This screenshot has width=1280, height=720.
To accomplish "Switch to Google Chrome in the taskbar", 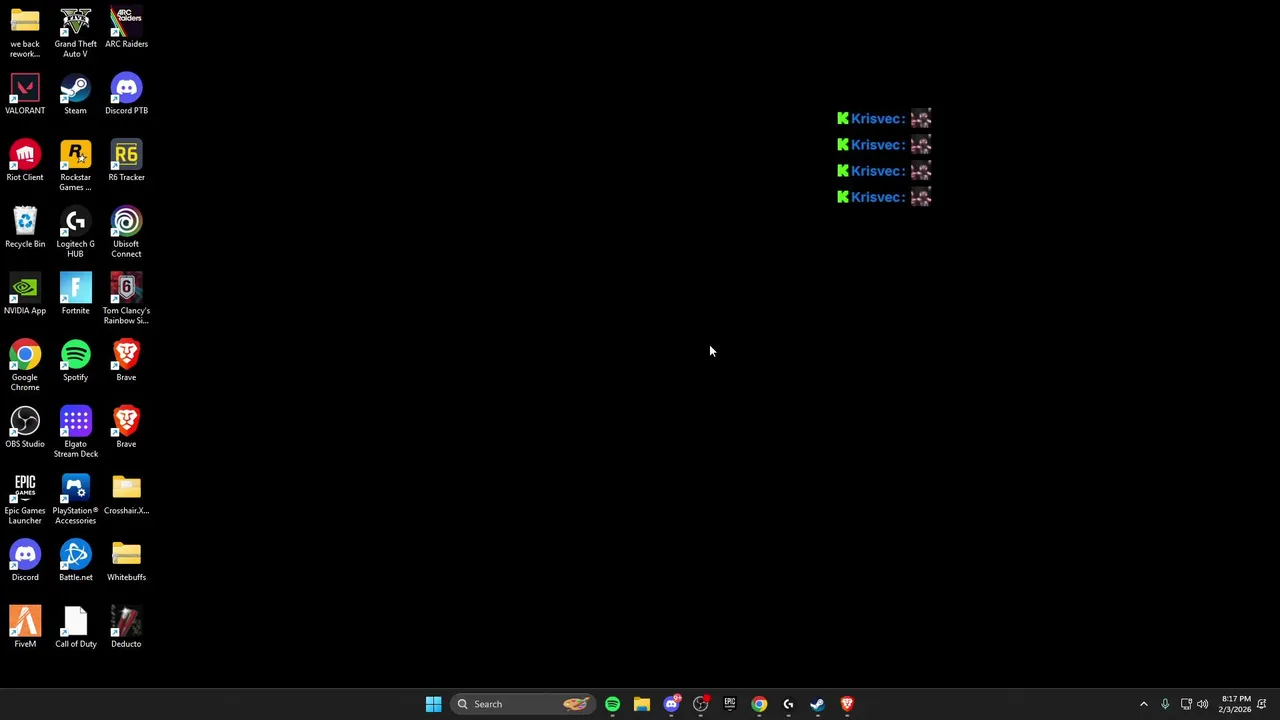I will pyautogui.click(x=759, y=704).
